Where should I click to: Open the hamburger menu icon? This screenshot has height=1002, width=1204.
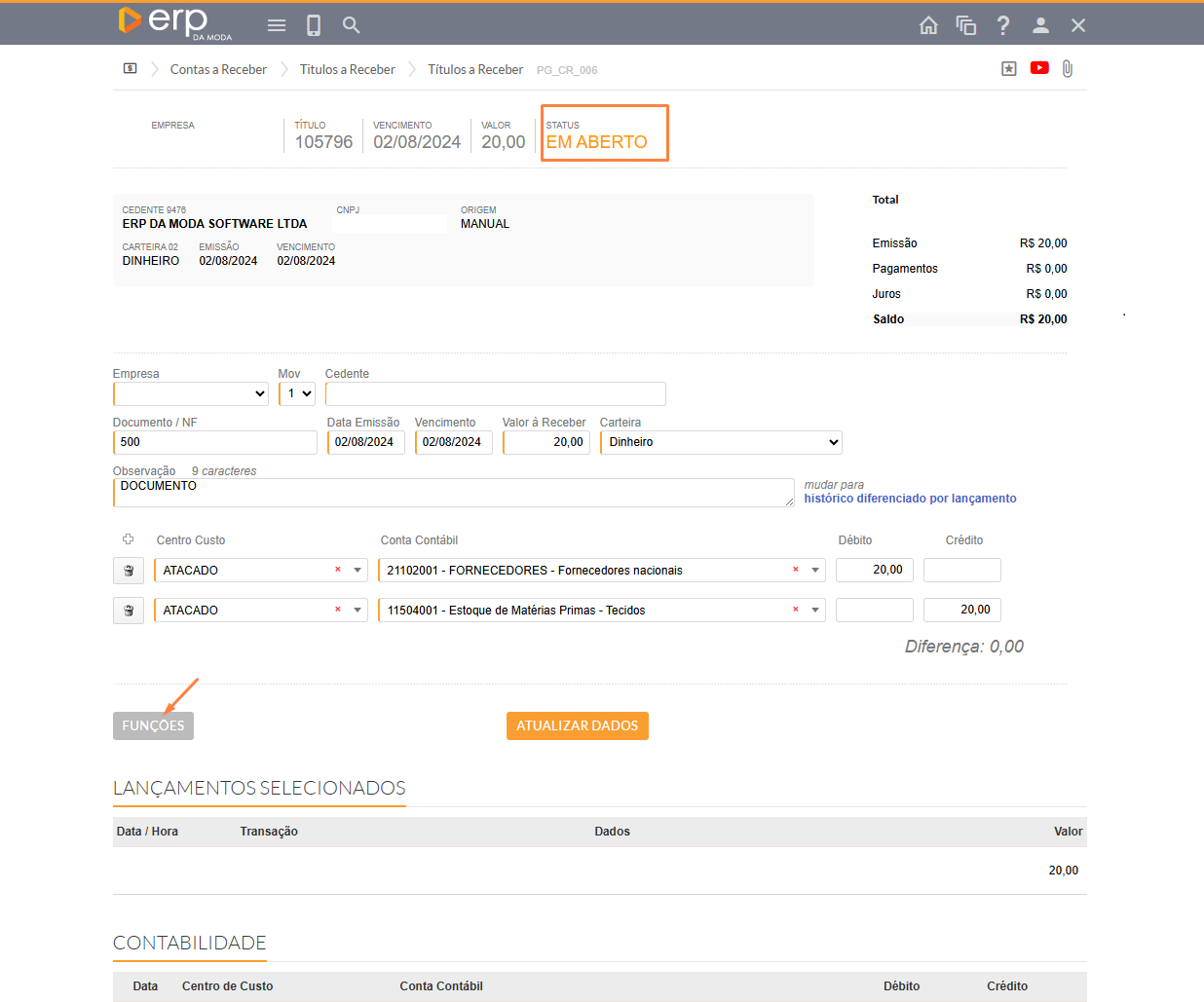[277, 25]
